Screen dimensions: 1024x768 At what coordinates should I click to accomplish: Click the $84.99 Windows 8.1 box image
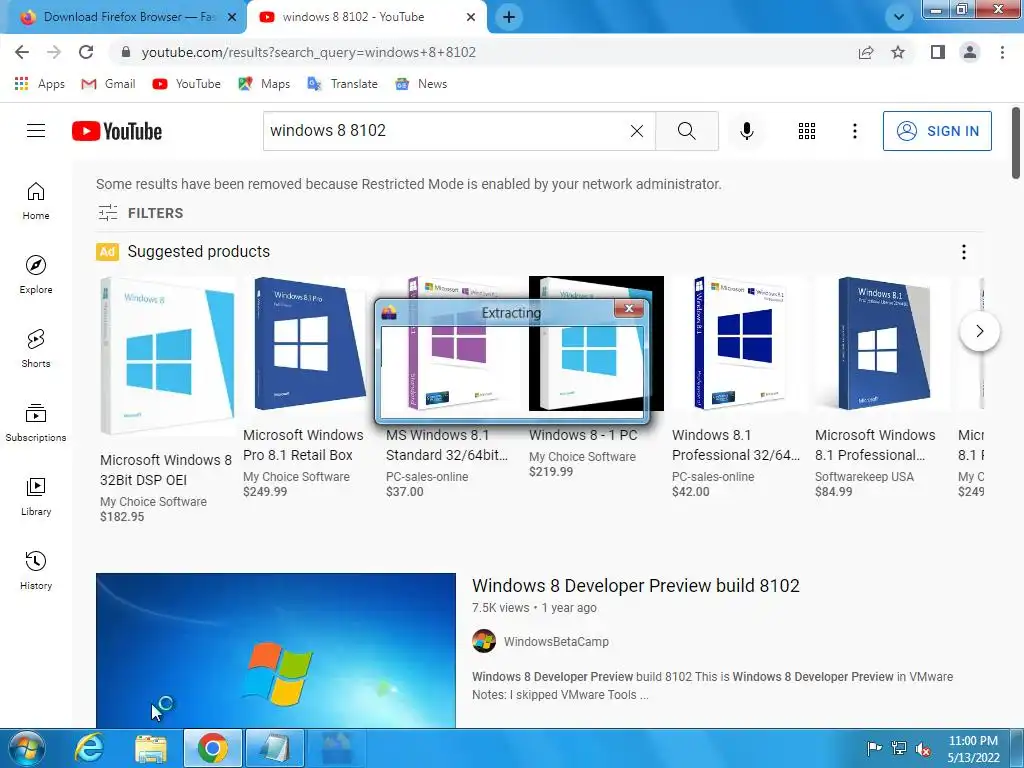pyautogui.click(x=883, y=344)
